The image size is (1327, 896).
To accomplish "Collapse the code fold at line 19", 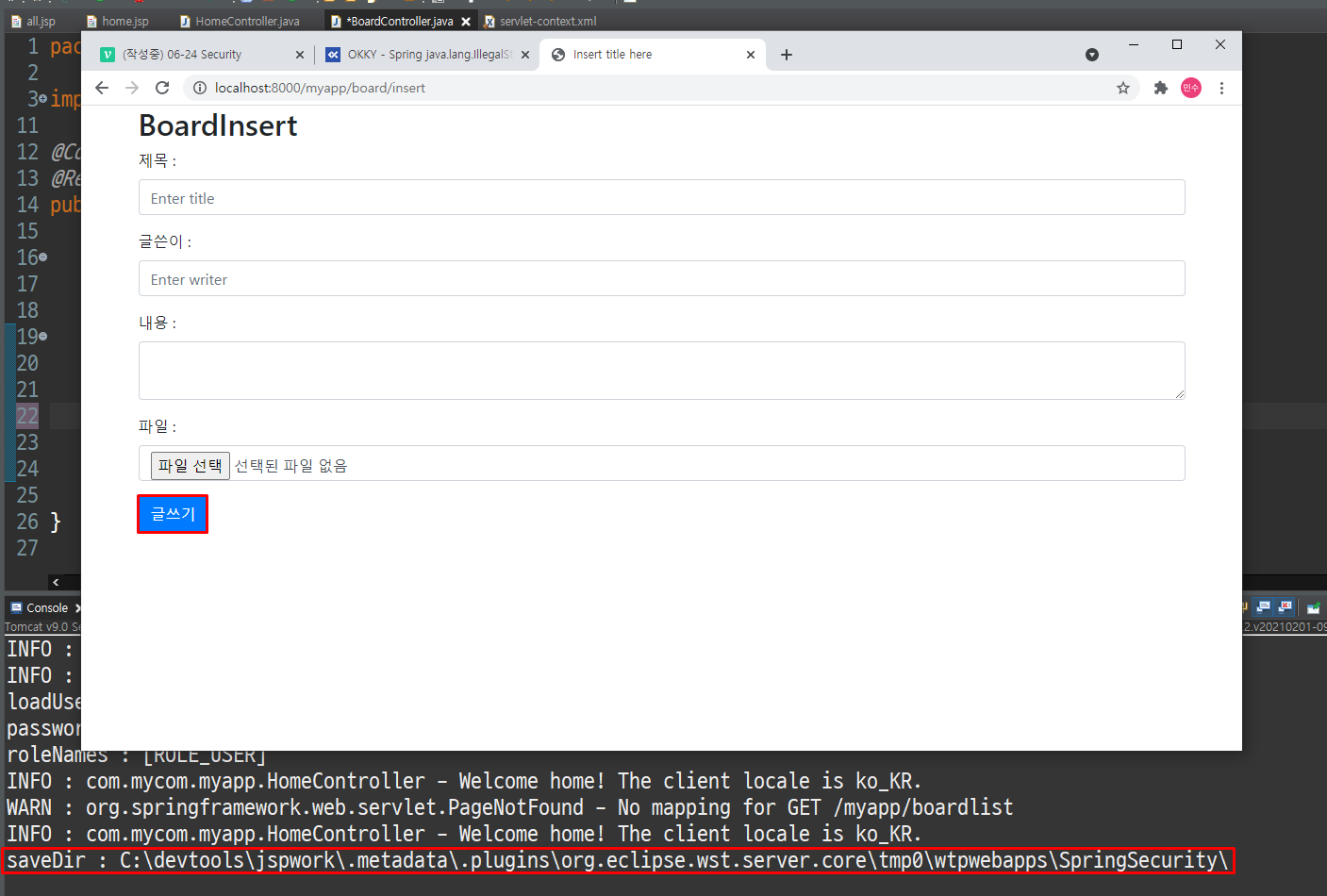I will pyautogui.click(x=42, y=337).
